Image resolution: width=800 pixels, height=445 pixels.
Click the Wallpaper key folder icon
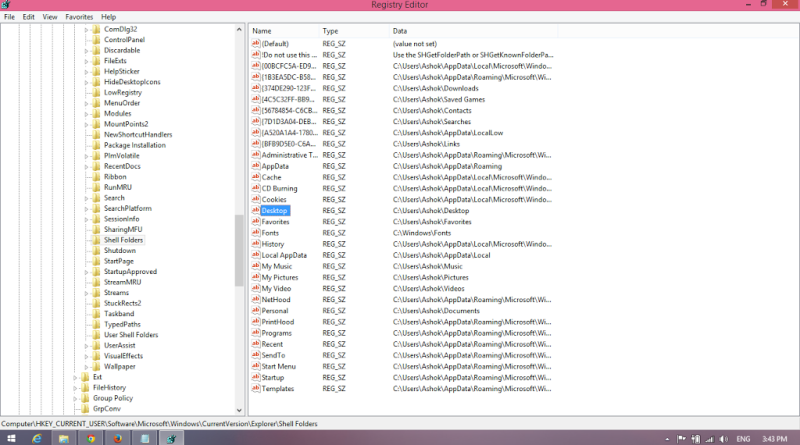click(96, 366)
